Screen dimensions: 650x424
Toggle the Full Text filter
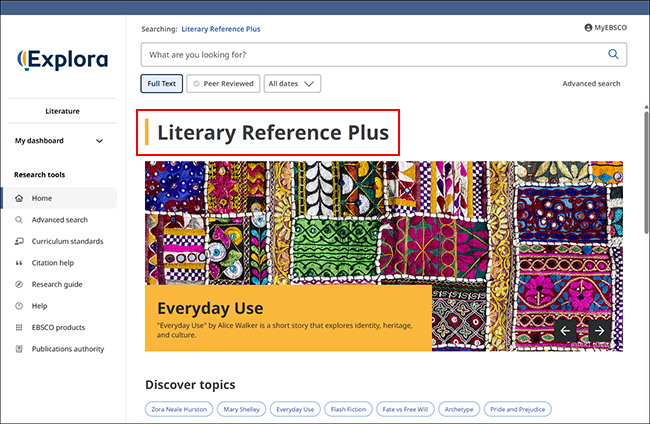click(x=162, y=84)
